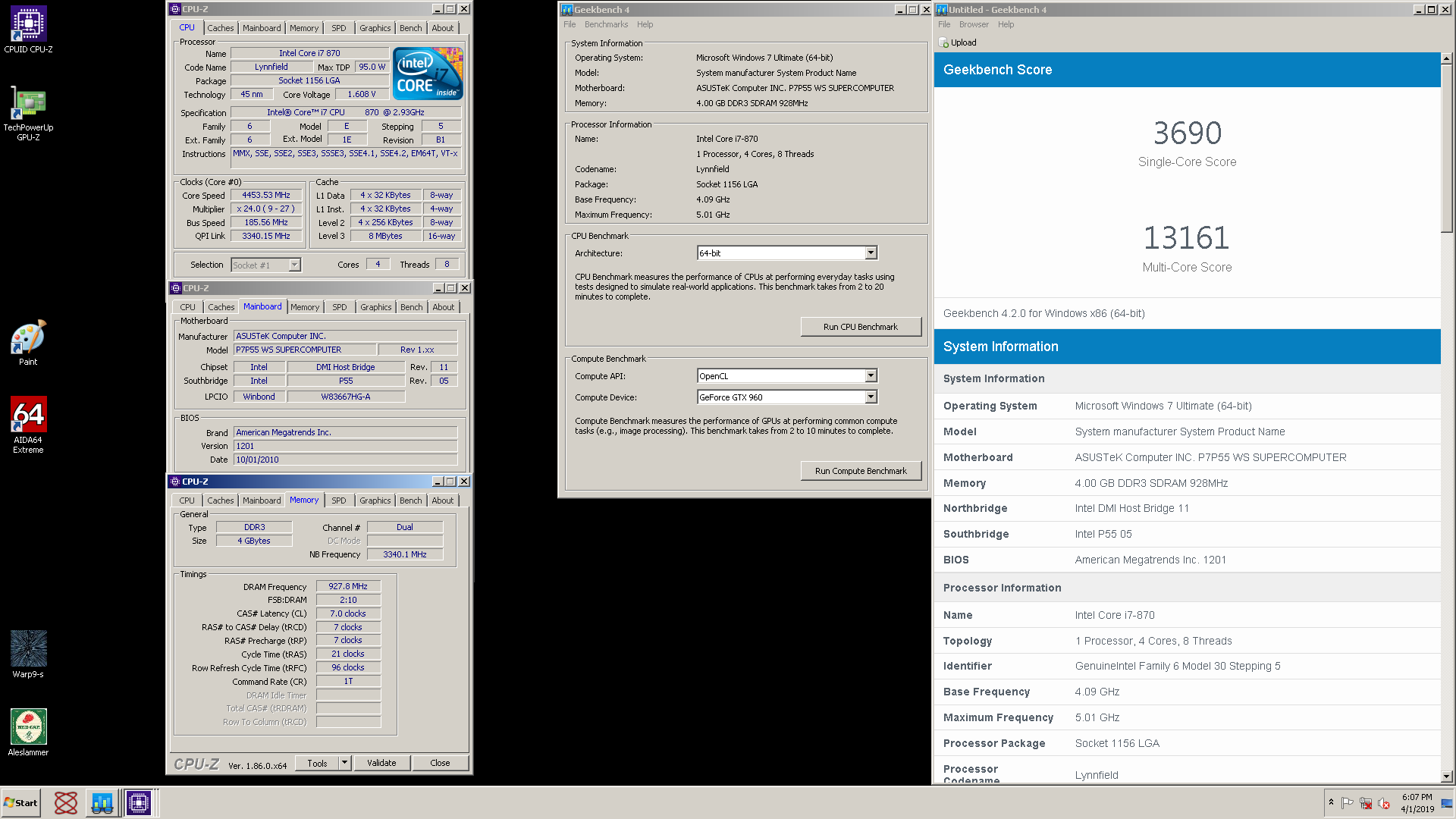The image size is (1456, 819).
Task: Switch to CPU-Z via its taskbar icon
Action: click(139, 803)
